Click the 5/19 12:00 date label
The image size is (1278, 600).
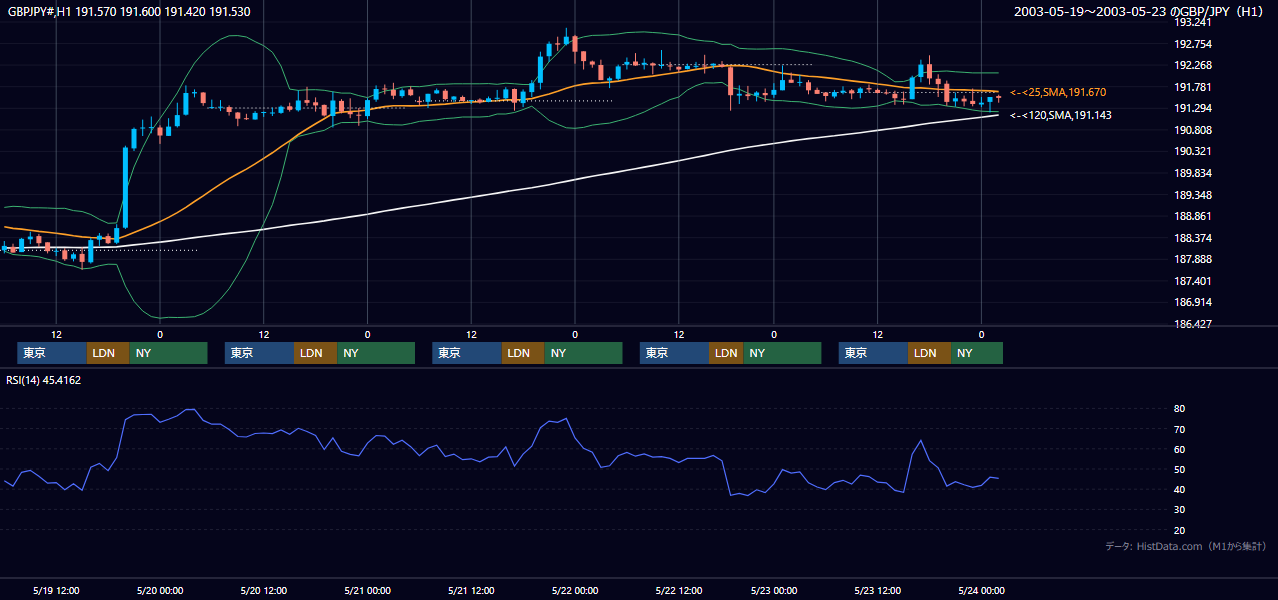tap(56, 590)
